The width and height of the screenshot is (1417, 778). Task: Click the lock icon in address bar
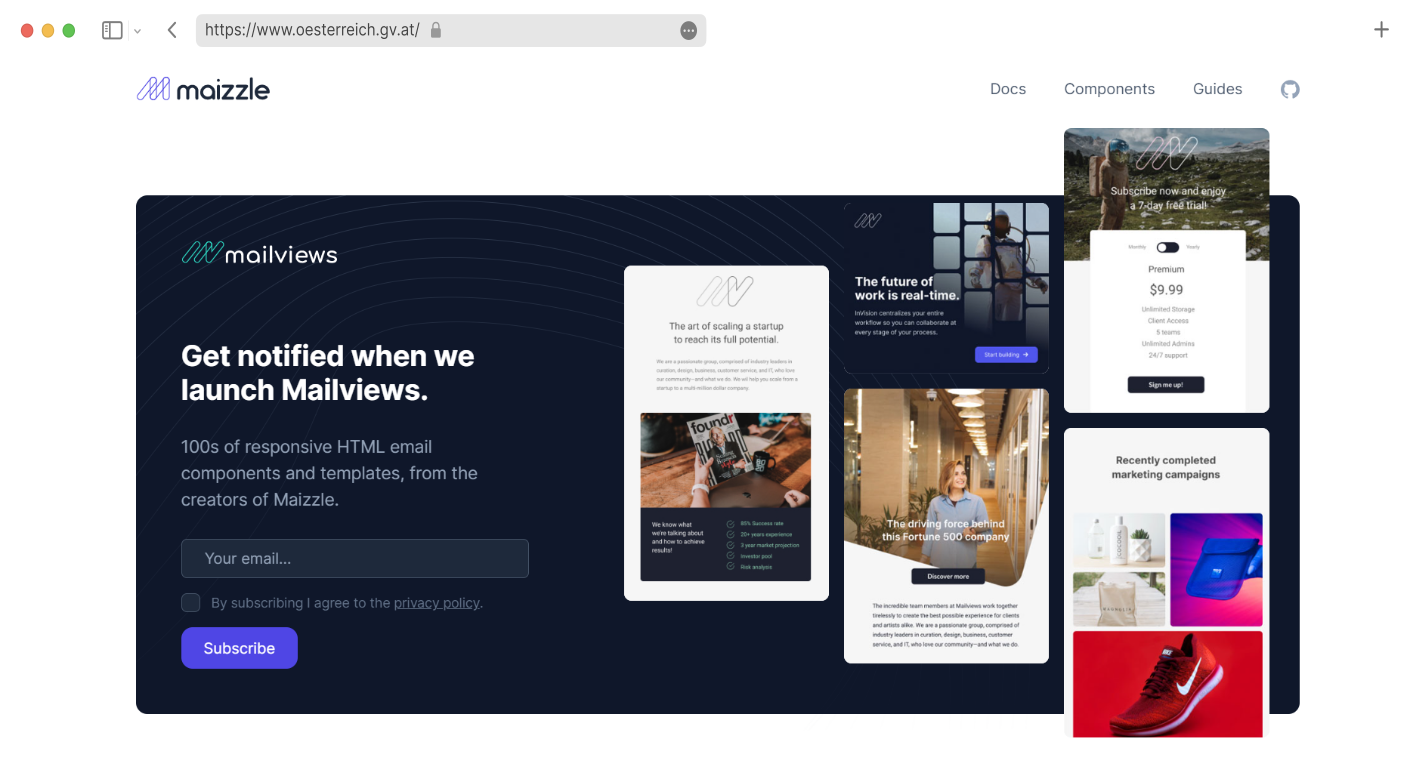click(436, 30)
